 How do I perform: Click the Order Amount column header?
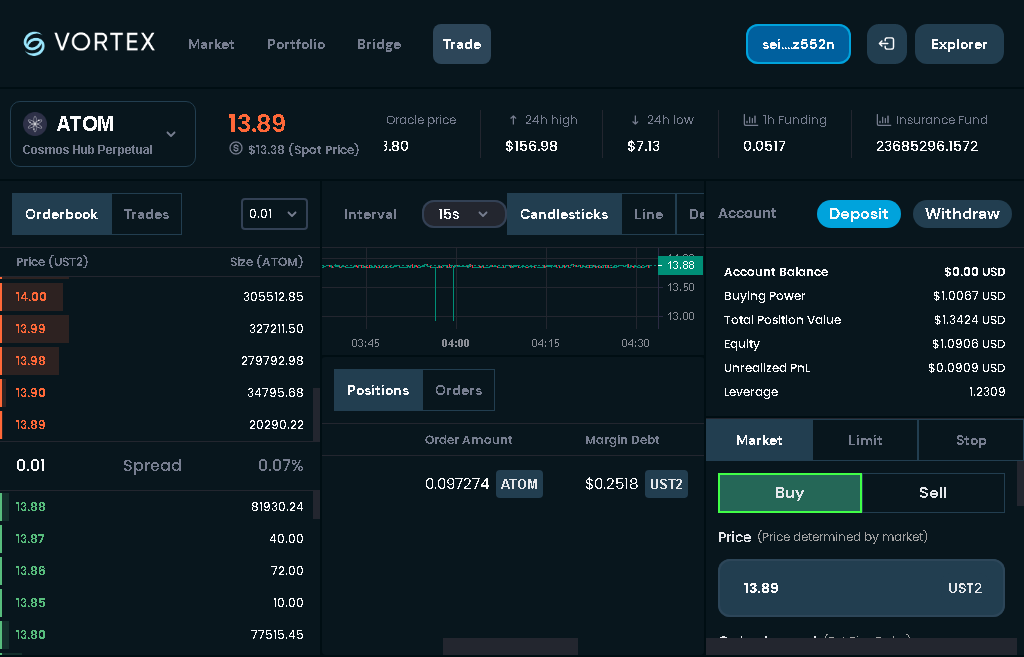tap(468, 440)
